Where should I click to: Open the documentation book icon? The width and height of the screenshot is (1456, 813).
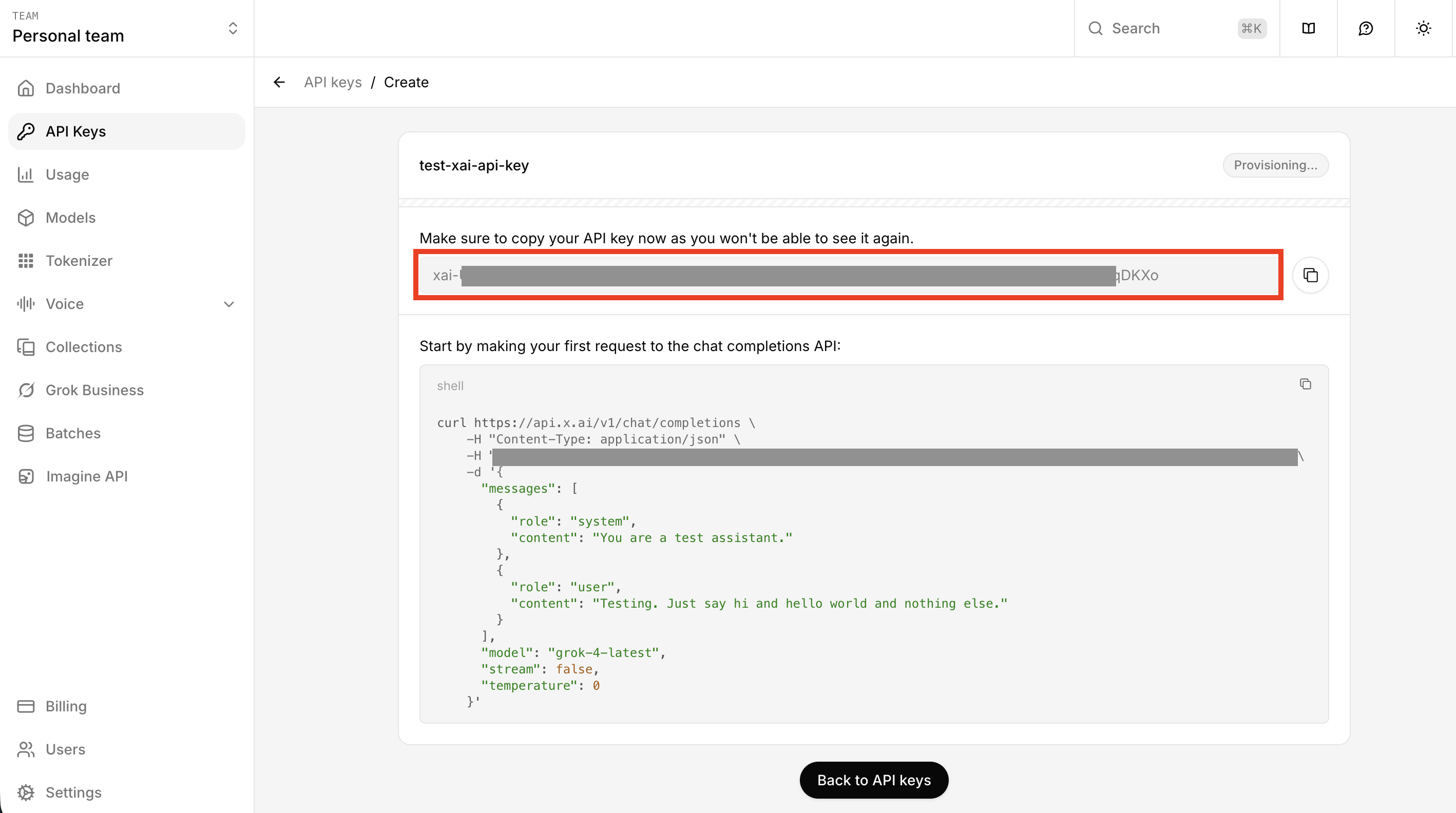tap(1308, 28)
